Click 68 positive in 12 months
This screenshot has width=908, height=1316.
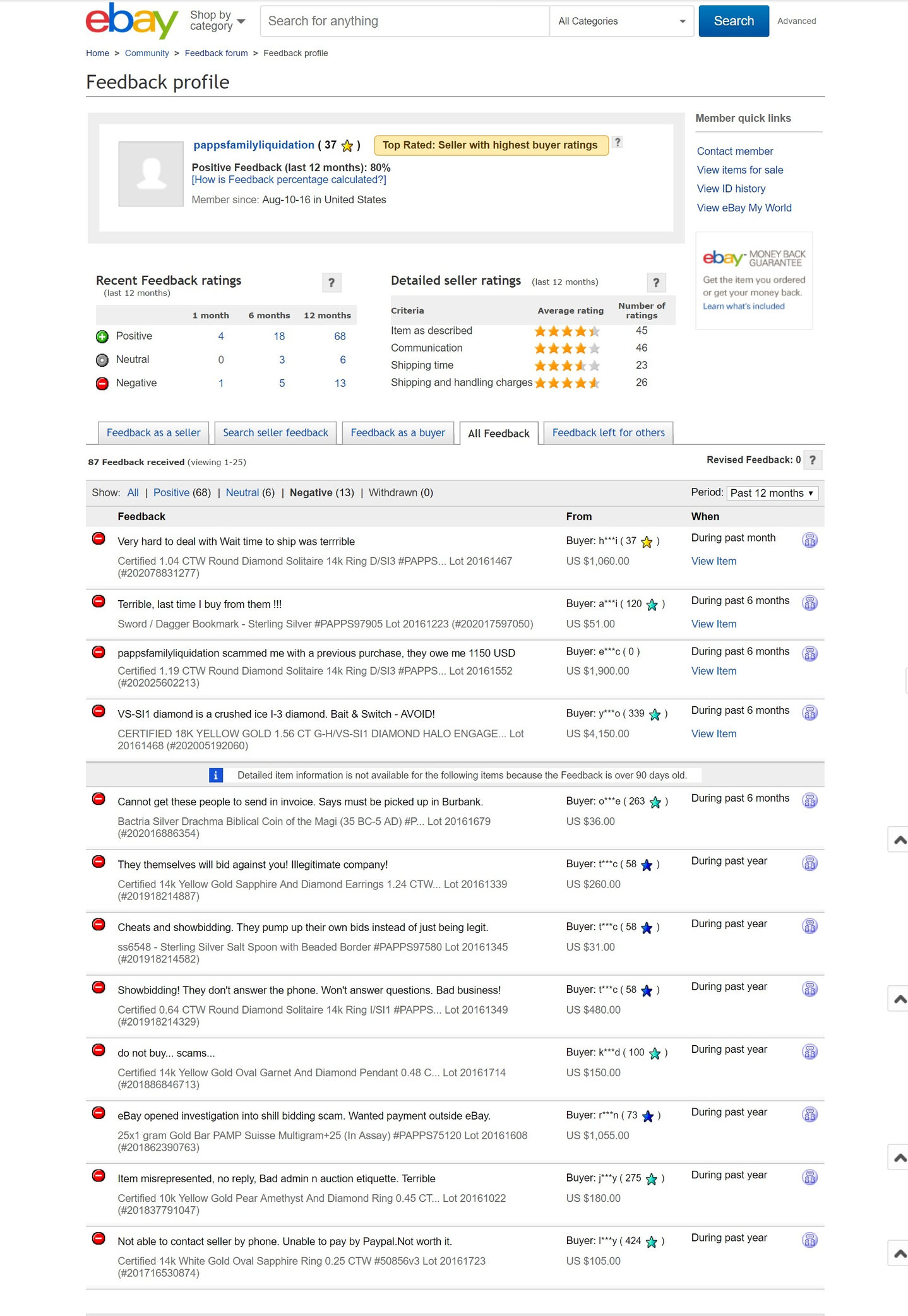340,336
